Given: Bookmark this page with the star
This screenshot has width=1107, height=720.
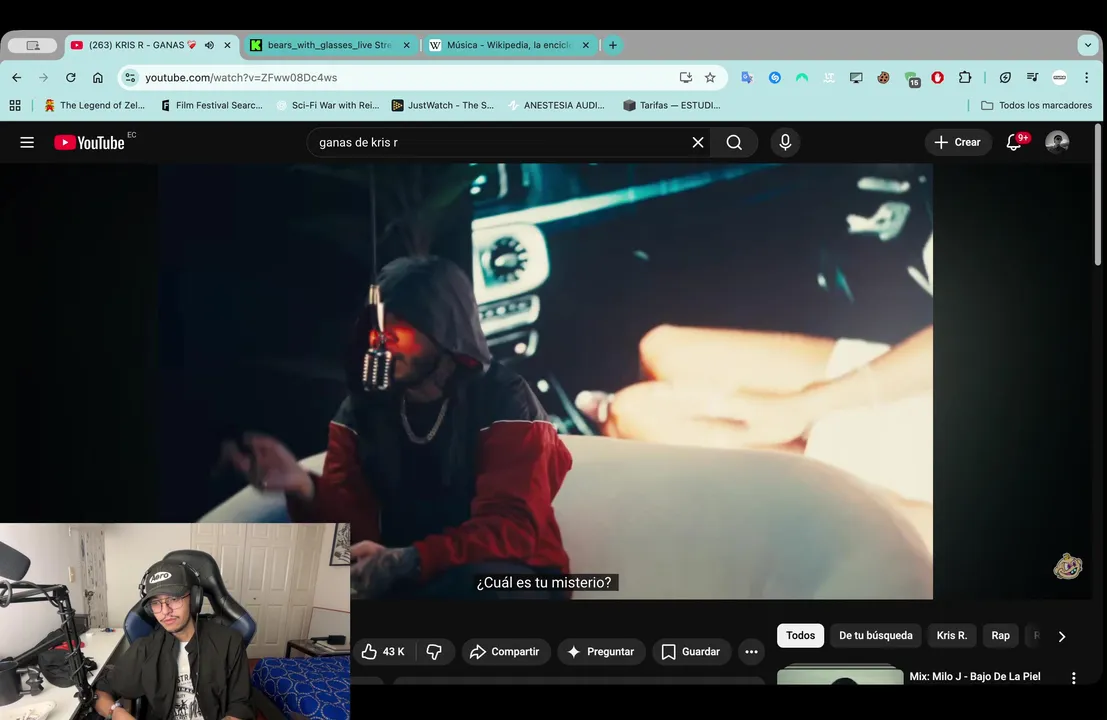Looking at the screenshot, I should tap(710, 78).
